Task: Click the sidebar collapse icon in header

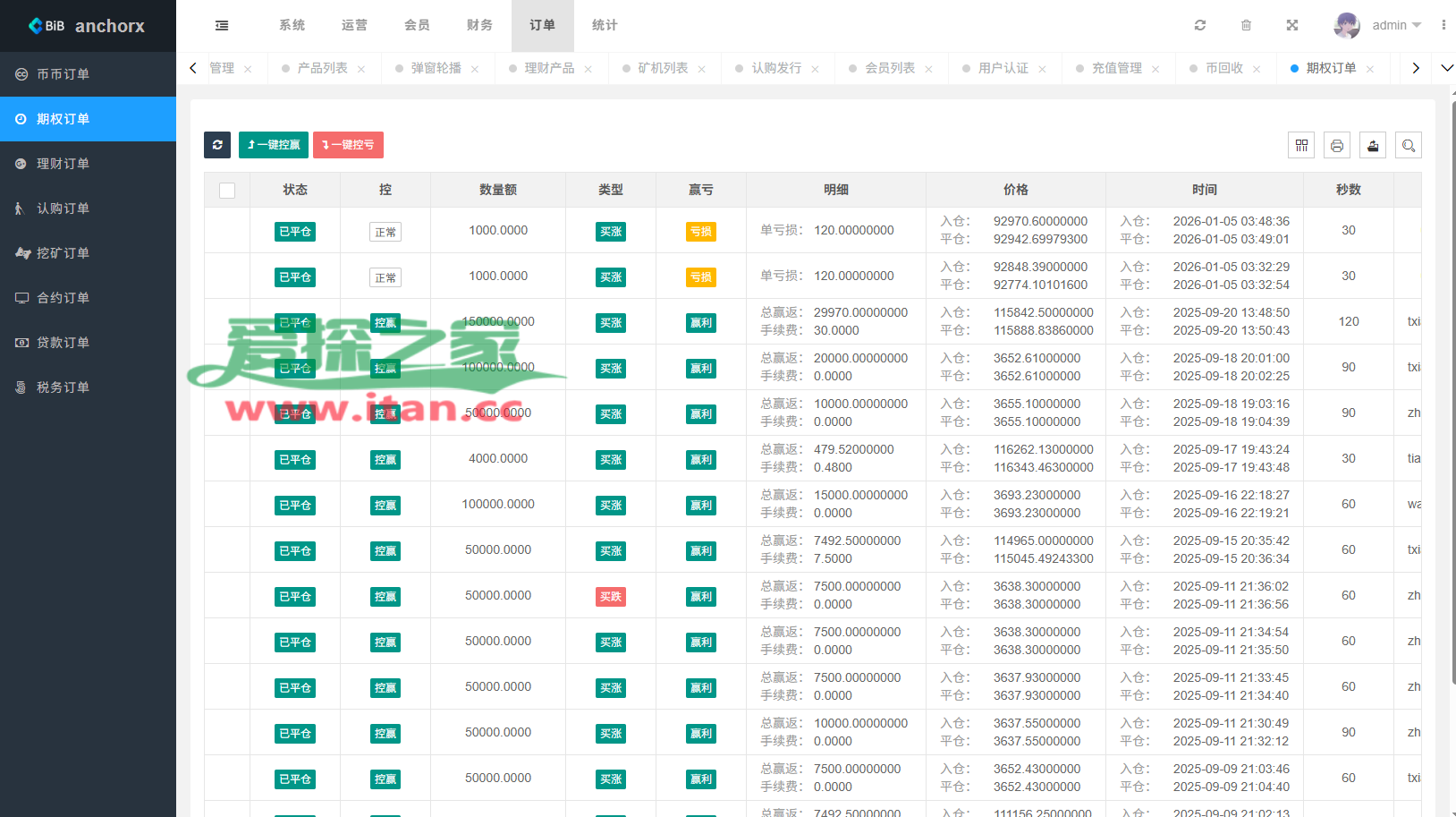Action: (222, 26)
